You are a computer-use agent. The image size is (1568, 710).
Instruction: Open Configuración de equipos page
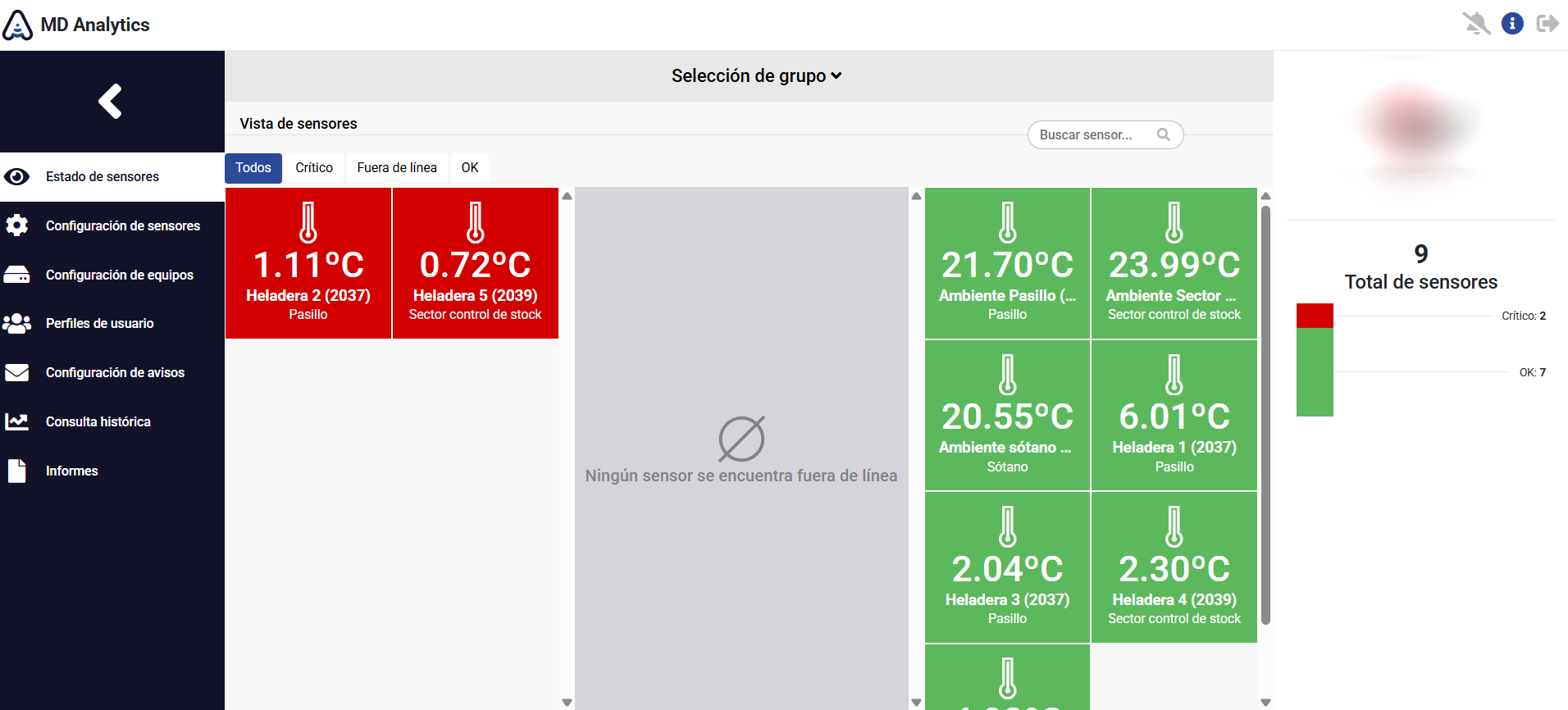click(112, 275)
